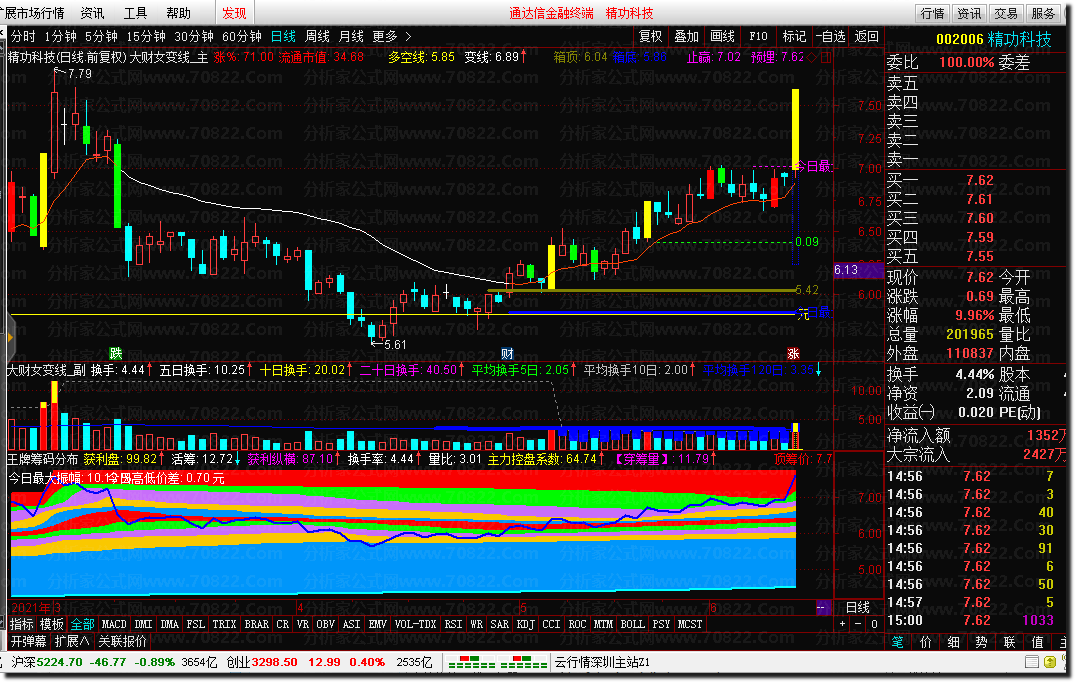Click the list window icon in status bar

point(1031,662)
